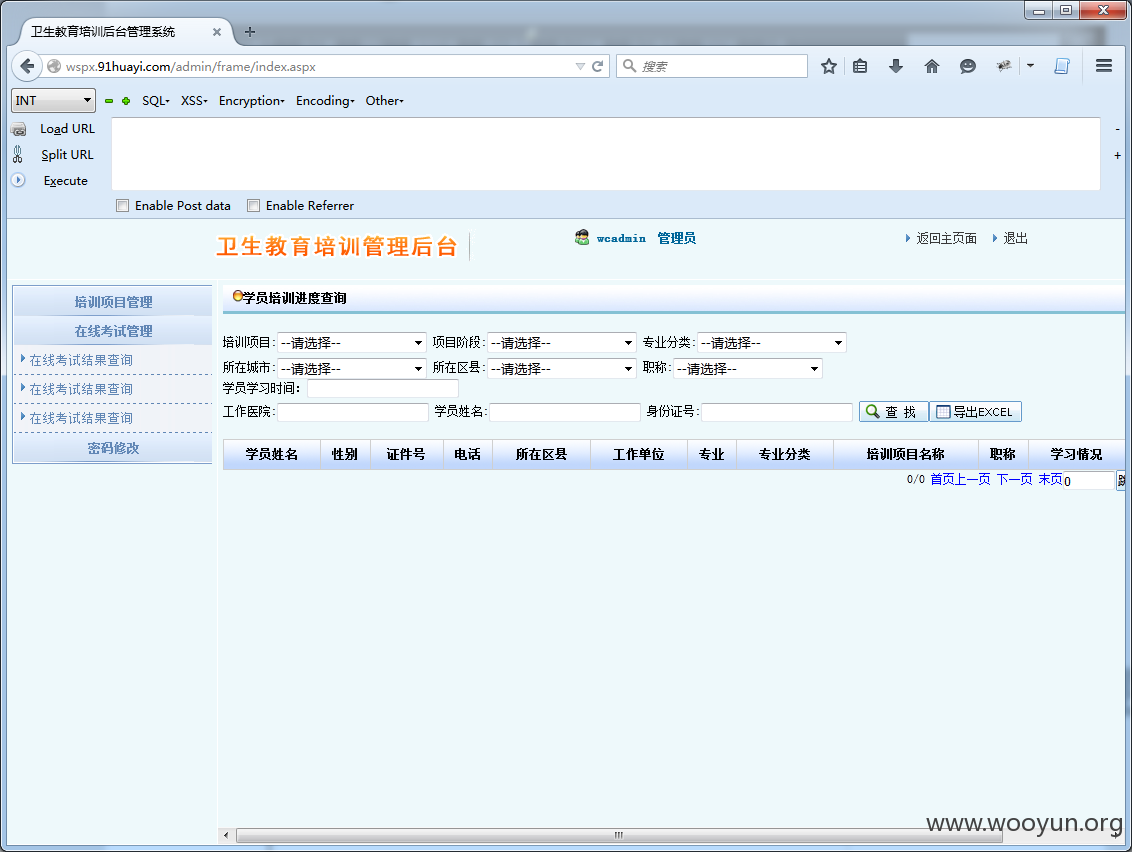Click horizontal scrollbar left arrow

pos(226,835)
